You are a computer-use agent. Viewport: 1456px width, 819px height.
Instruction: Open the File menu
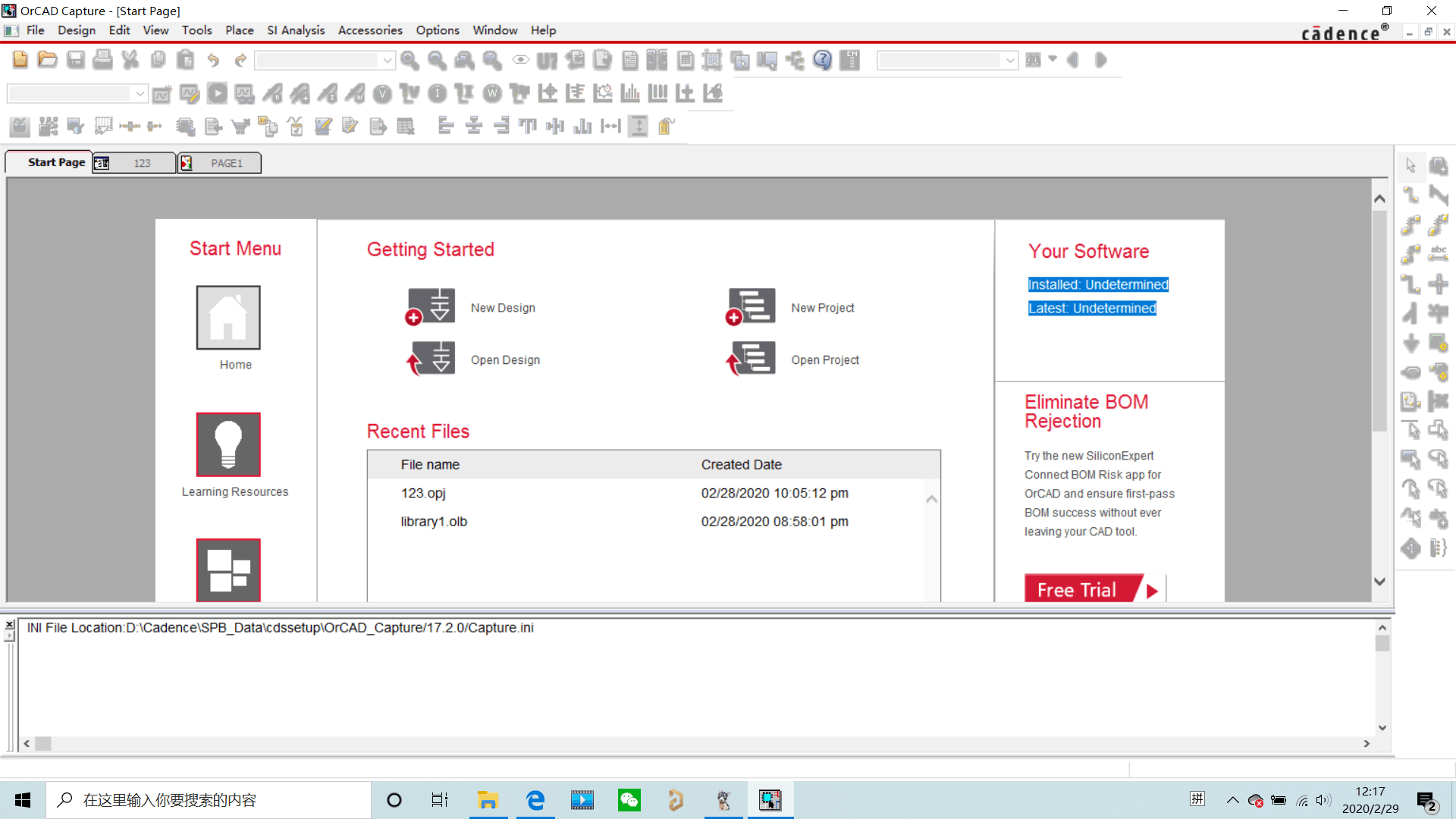(x=35, y=30)
